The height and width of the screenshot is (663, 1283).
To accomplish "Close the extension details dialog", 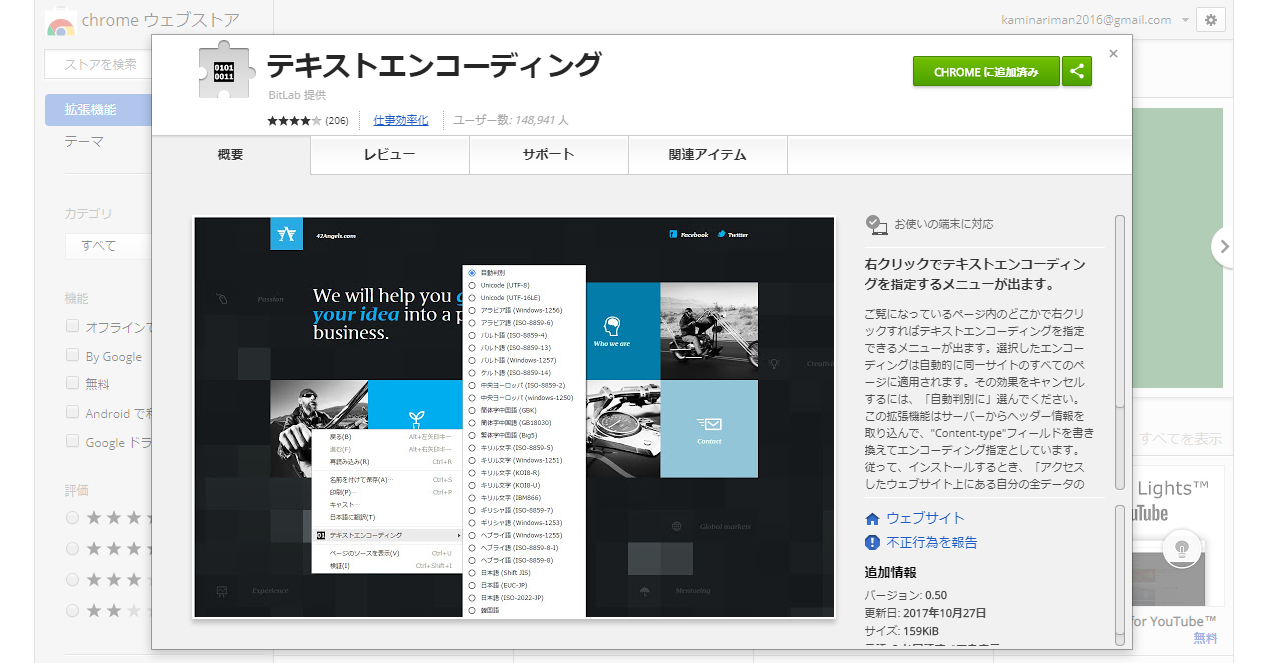I will click(1113, 54).
